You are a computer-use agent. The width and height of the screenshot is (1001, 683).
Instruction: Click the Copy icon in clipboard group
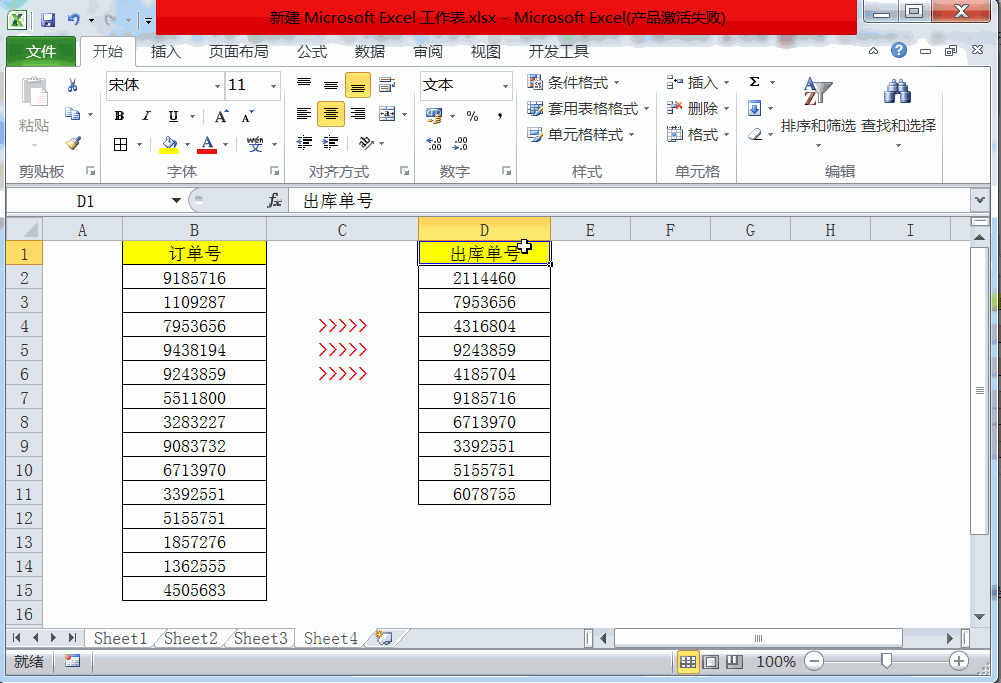[72, 114]
